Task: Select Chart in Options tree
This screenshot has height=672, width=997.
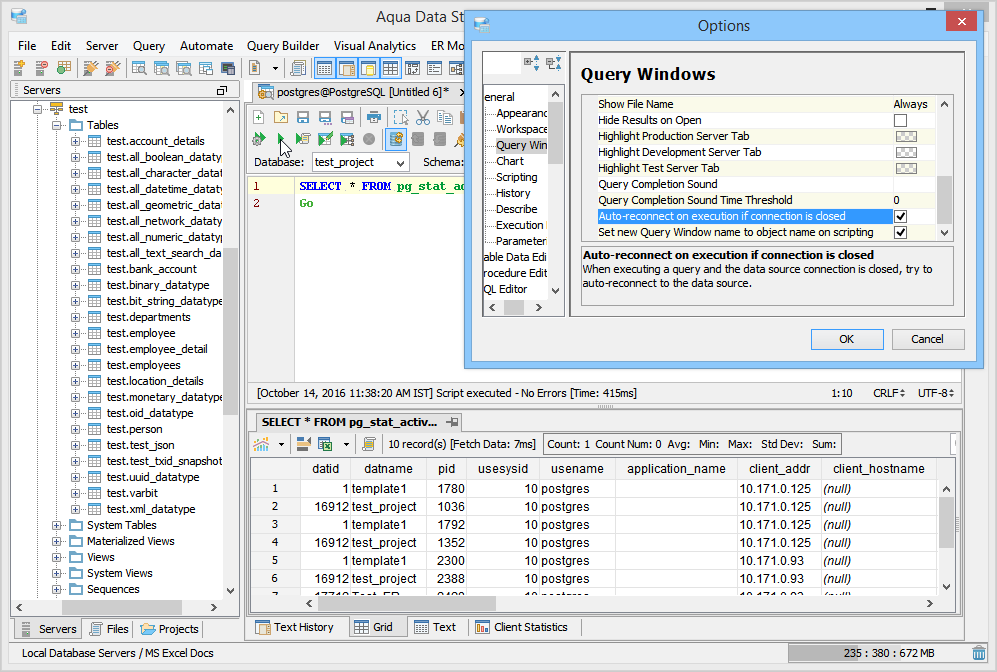Action: click(x=510, y=161)
